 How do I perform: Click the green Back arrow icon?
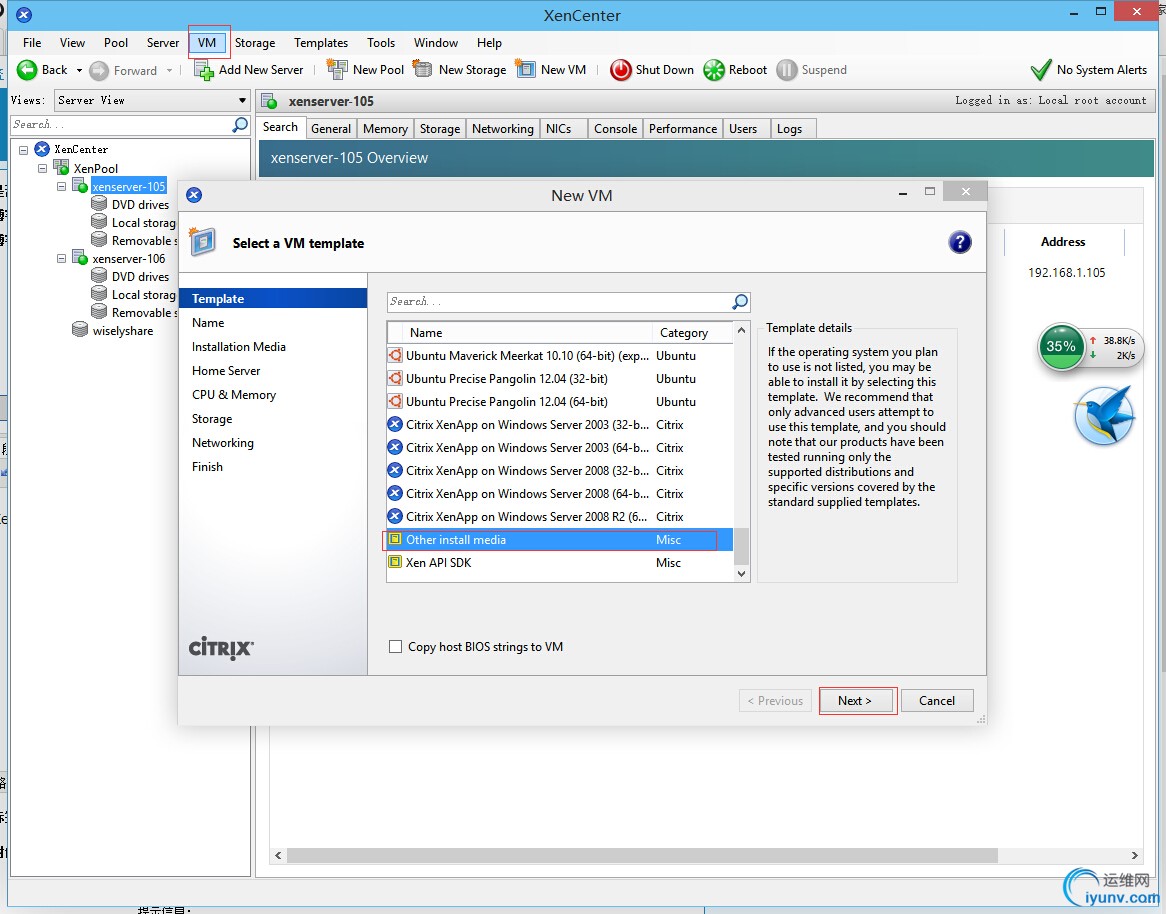(27, 70)
